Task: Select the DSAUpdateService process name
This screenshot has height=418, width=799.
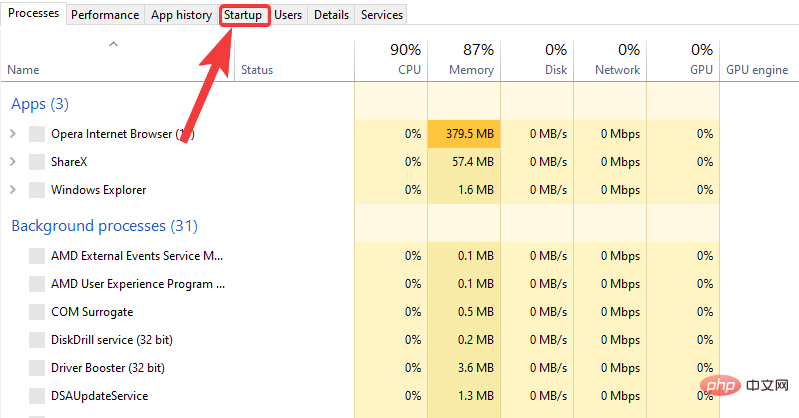Action: [x=99, y=396]
